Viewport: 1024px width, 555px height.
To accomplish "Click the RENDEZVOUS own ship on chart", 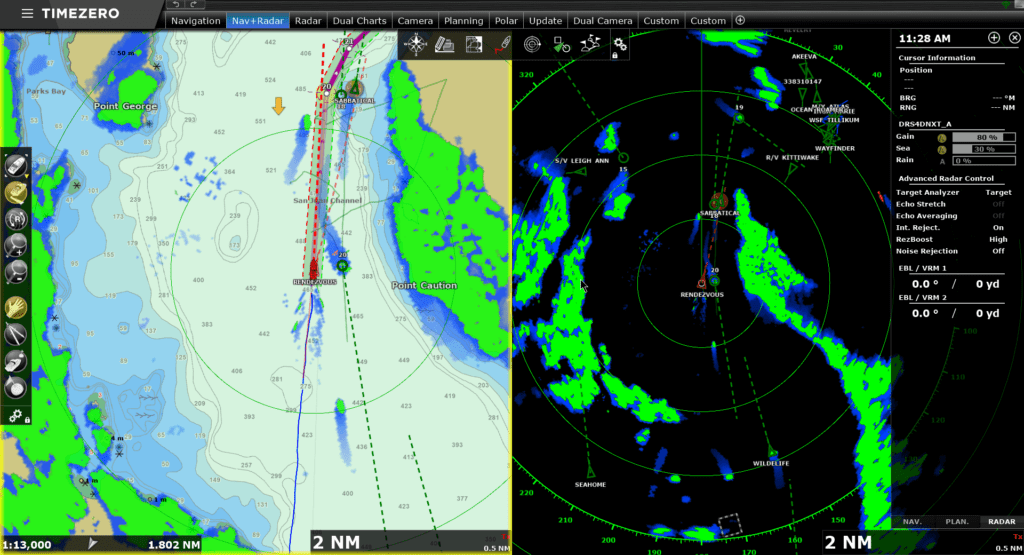I will [x=314, y=268].
